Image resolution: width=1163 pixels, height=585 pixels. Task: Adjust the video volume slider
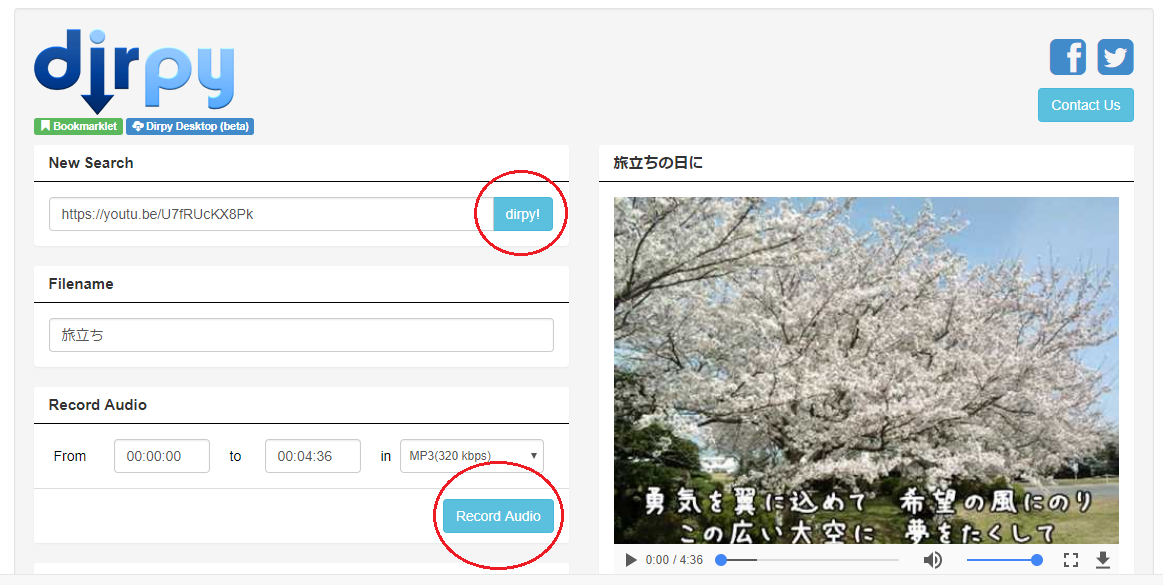point(1004,560)
